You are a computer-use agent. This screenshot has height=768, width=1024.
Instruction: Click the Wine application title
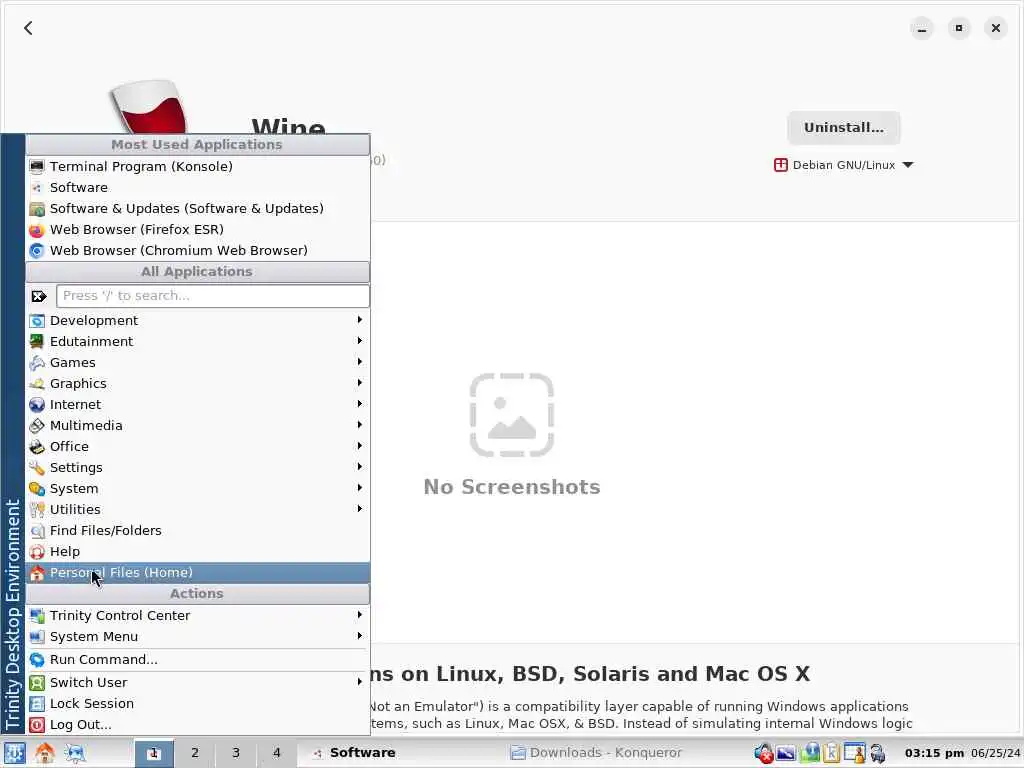(288, 126)
